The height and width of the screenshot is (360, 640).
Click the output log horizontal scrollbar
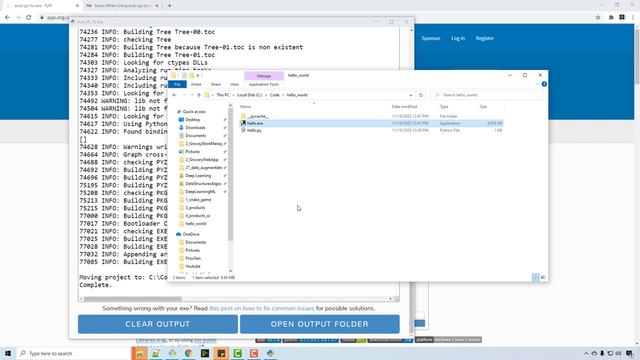(x=133, y=299)
